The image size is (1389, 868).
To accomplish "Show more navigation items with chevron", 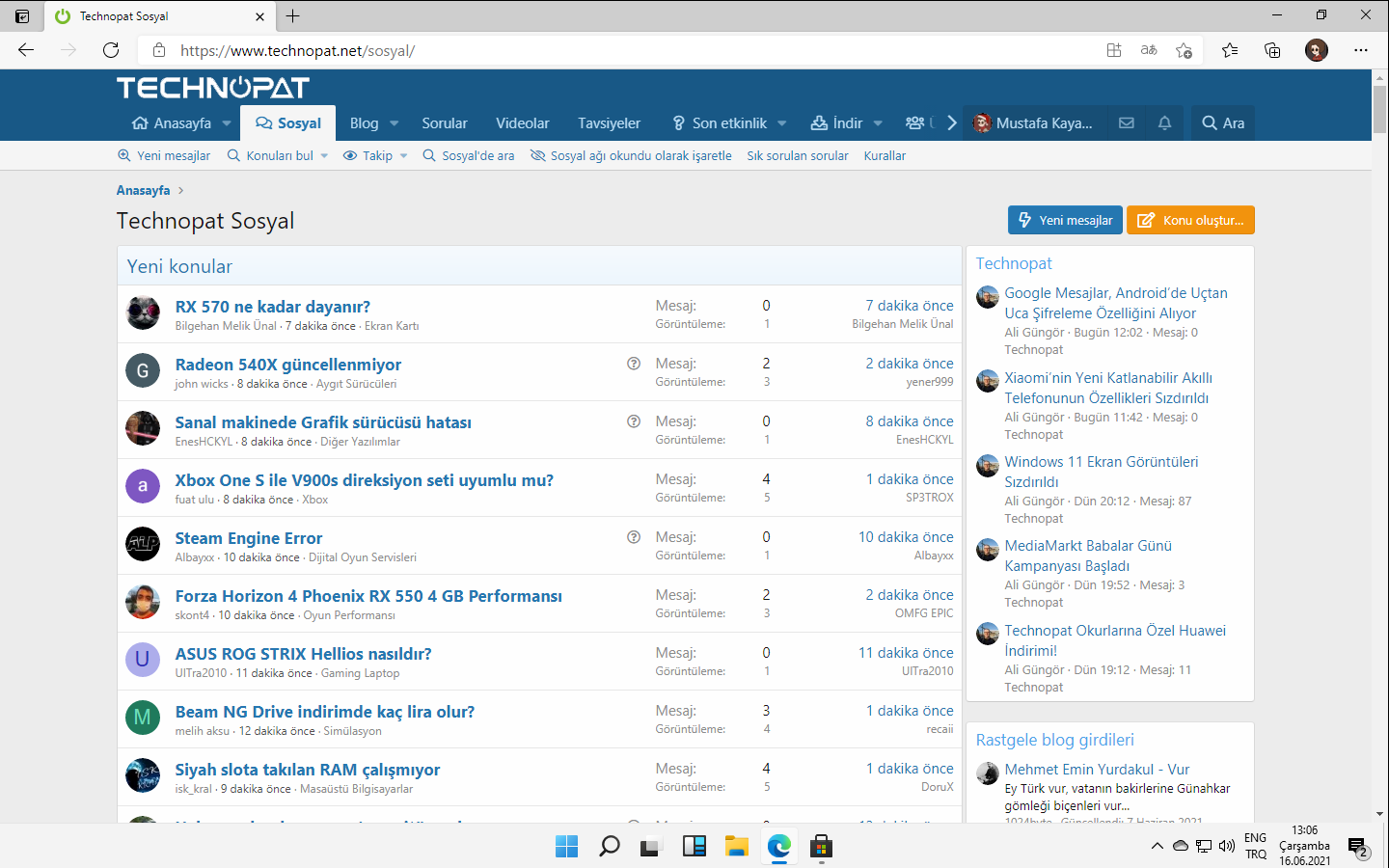I will coord(952,123).
